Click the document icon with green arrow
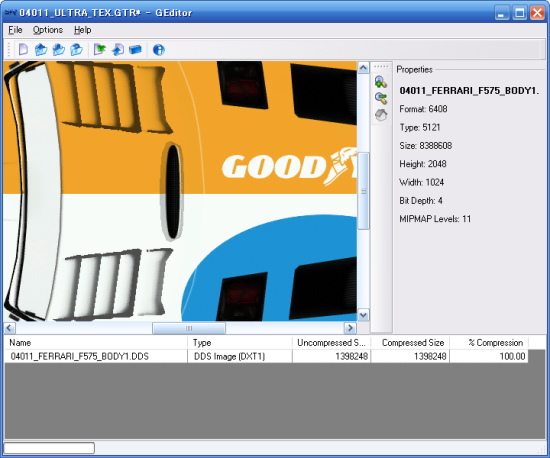The image size is (550, 458). click(100, 49)
